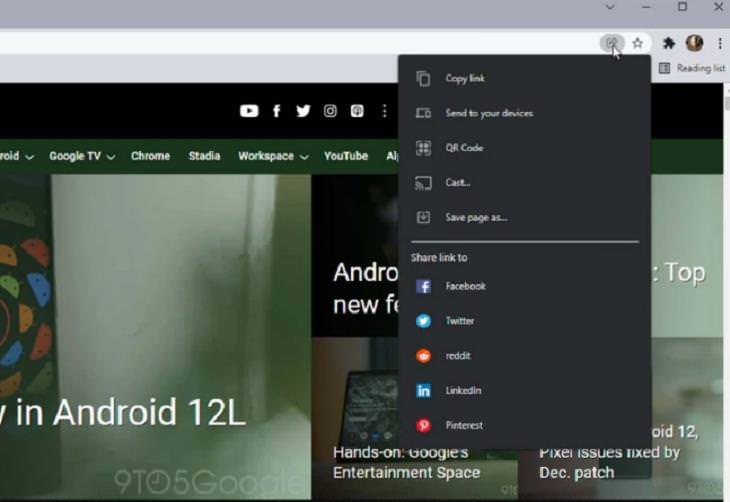This screenshot has width=730, height=502.
Task: Select Copy link in share menu
Action: click(x=524, y=78)
